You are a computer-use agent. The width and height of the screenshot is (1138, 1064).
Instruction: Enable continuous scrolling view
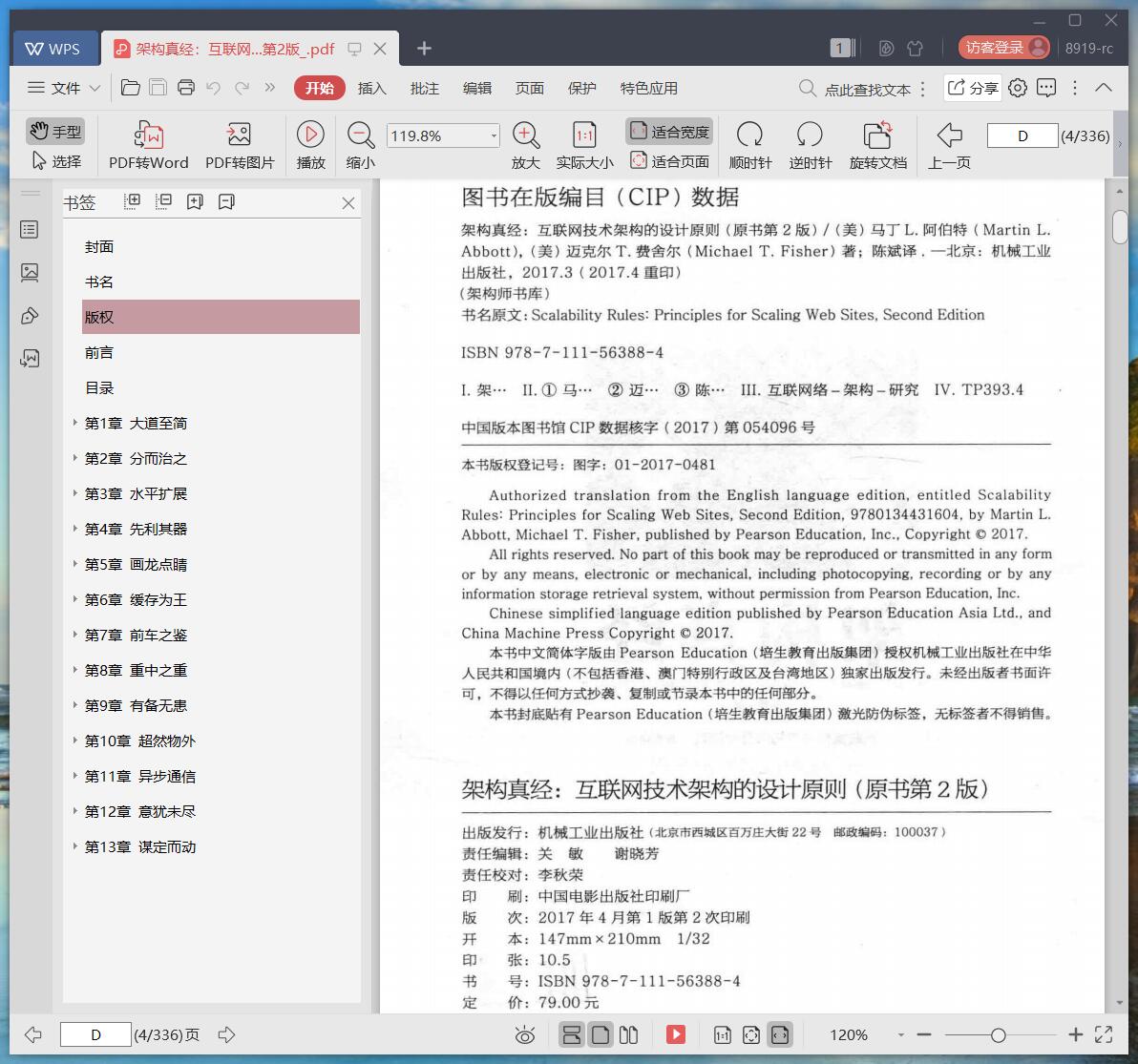coord(571,1035)
